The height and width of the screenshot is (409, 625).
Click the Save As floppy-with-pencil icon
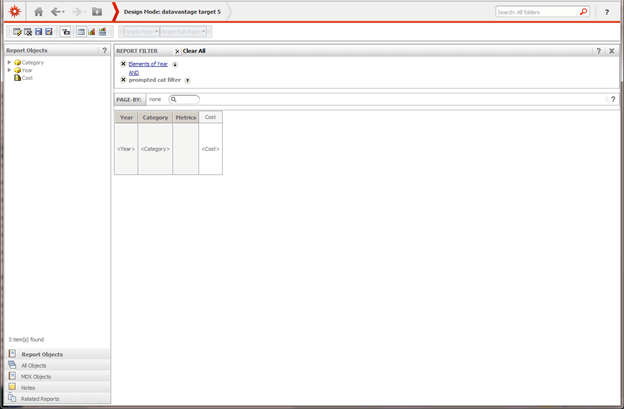click(49, 31)
